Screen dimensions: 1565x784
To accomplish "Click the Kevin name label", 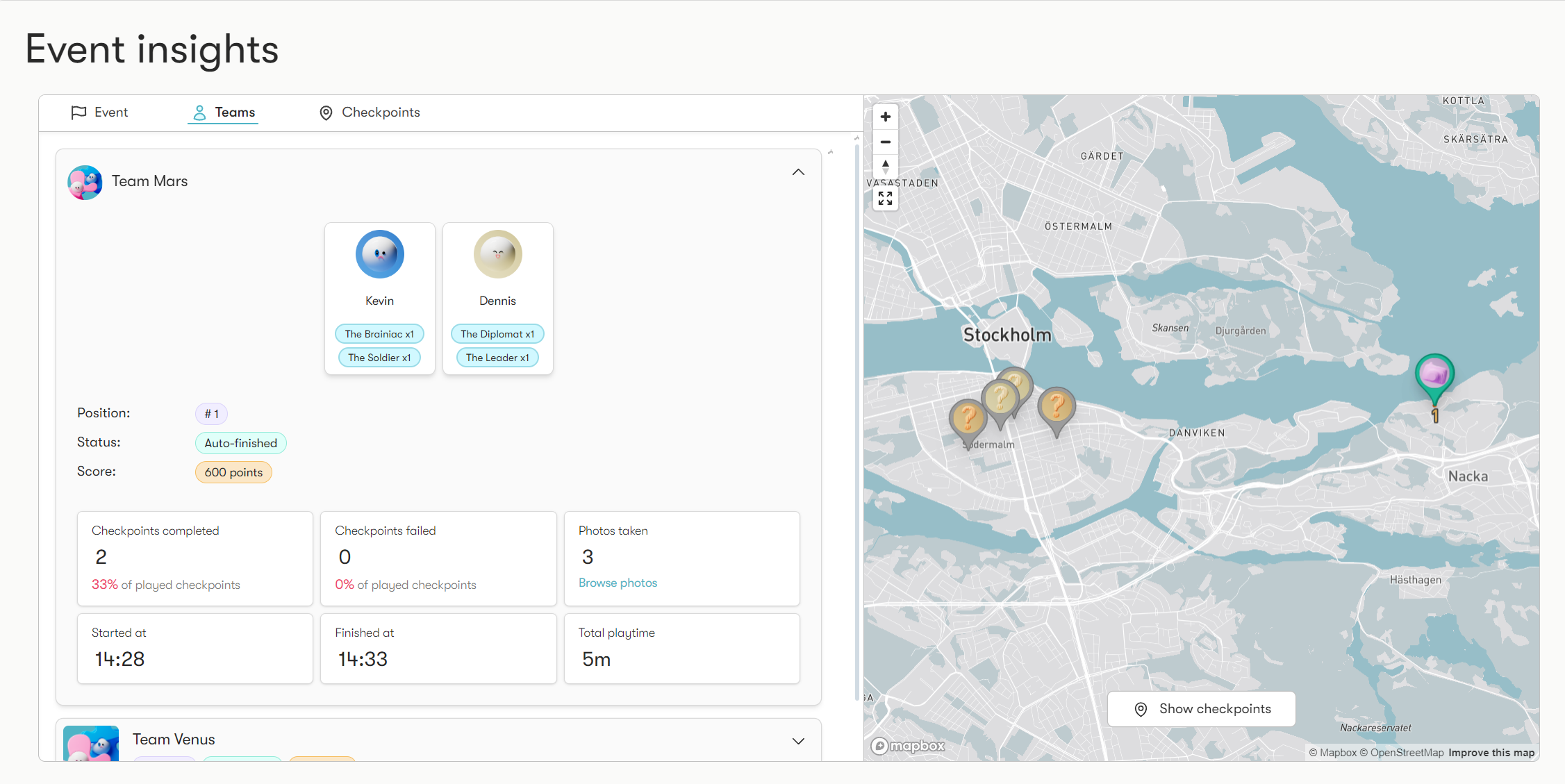I will pos(380,301).
